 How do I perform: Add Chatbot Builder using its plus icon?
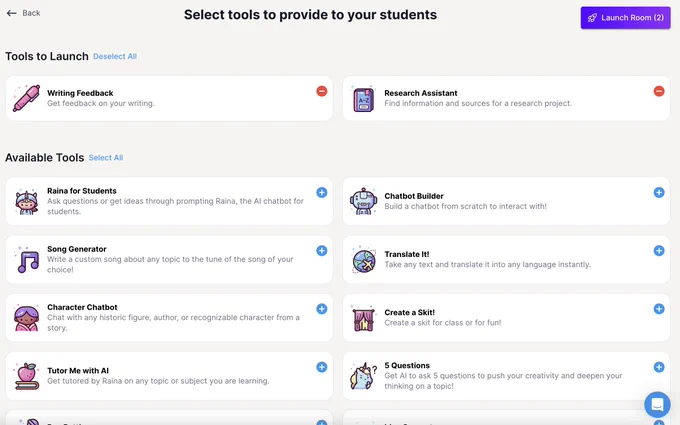[659, 193]
